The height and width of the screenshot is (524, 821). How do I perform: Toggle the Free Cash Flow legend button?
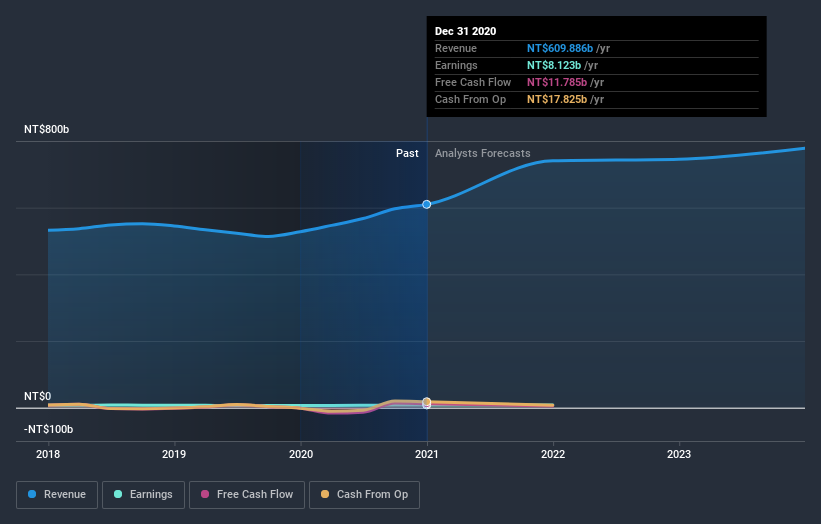click(247, 495)
